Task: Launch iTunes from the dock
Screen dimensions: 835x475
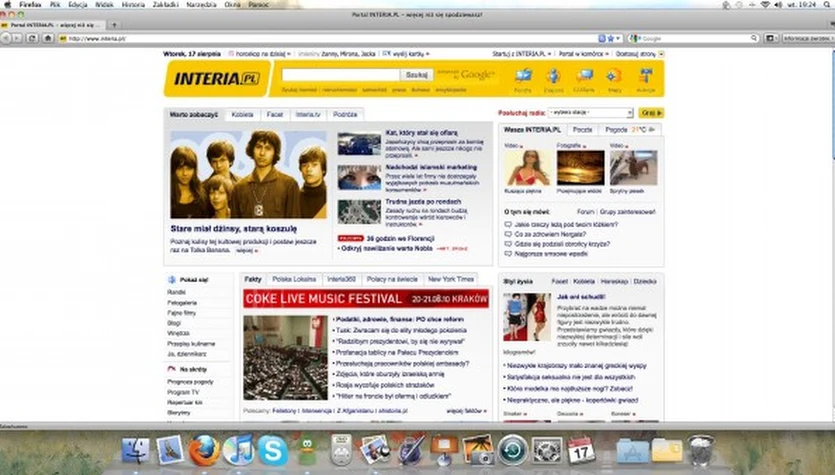Action: click(238, 450)
